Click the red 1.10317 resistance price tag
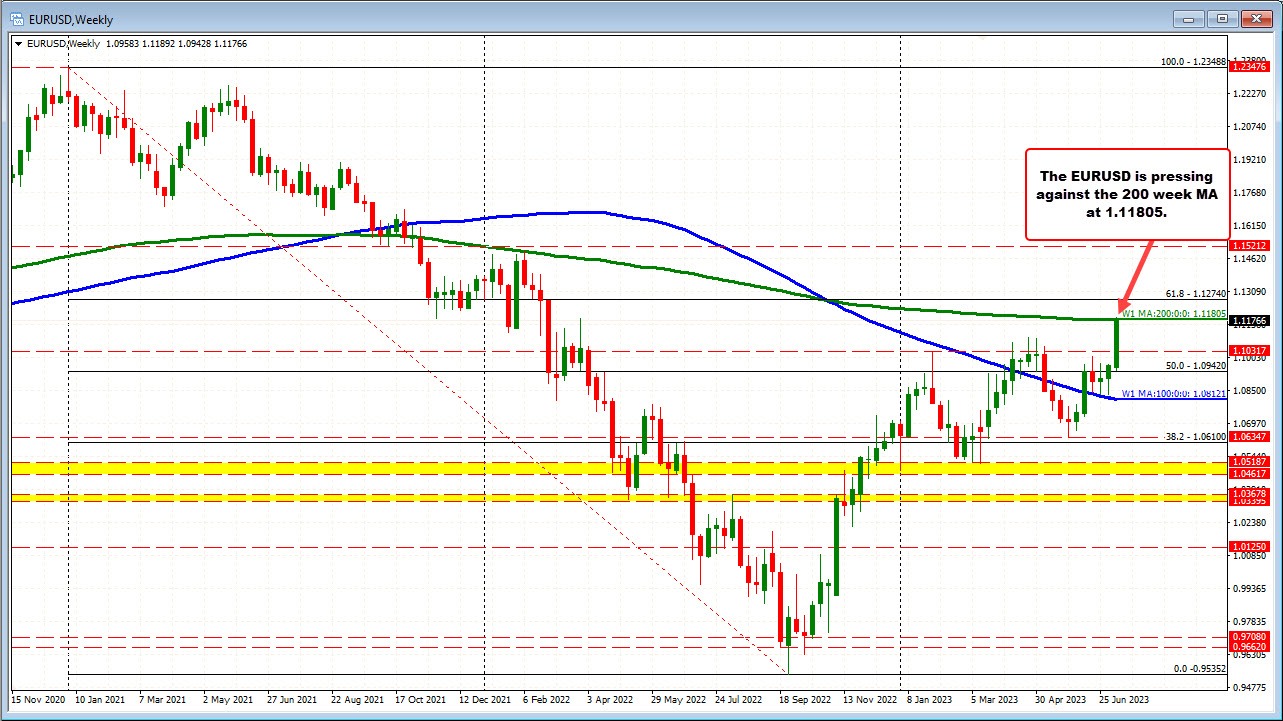The height and width of the screenshot is (721, 1283). coord(1250,350)
